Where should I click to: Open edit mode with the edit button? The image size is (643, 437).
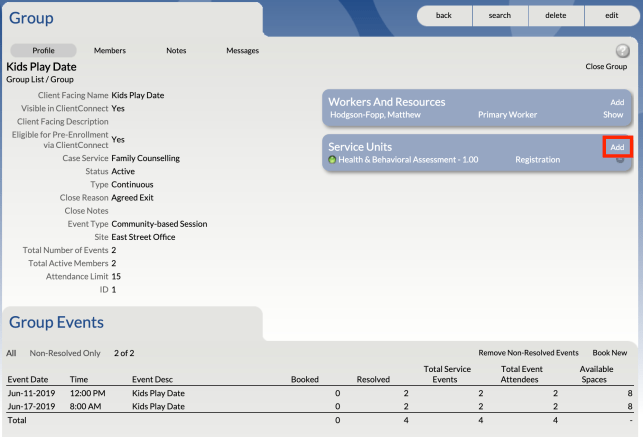(x=611, y=16)
